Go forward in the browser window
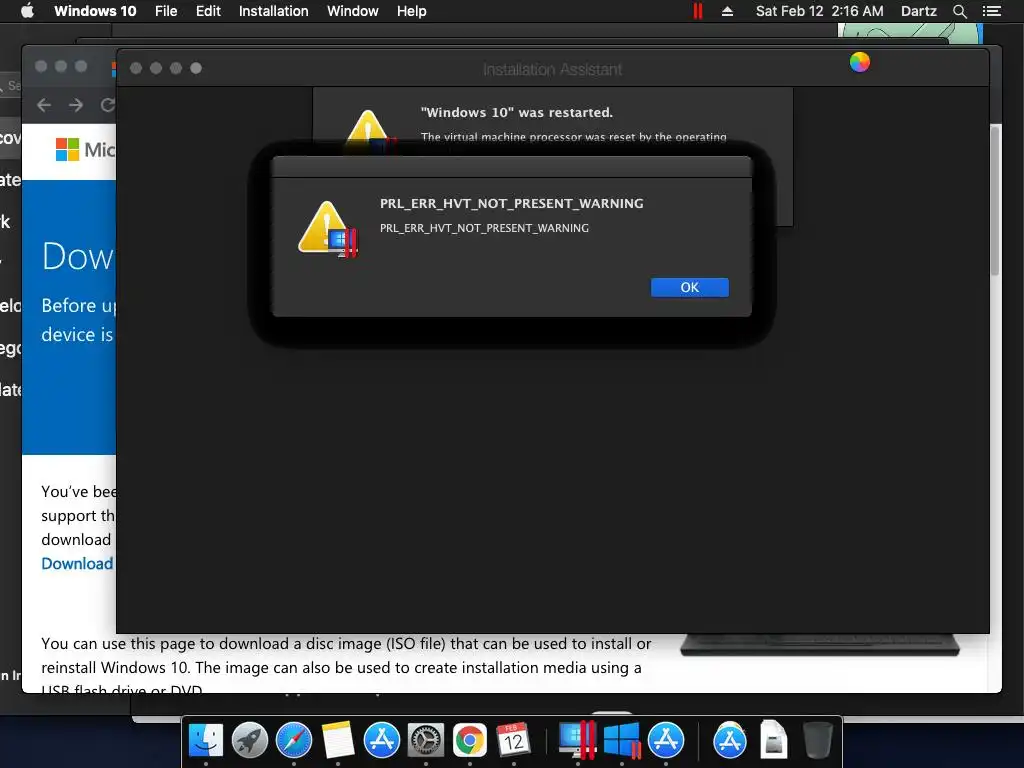Viewport: 1024px width, 768px height. coord(76,104)
